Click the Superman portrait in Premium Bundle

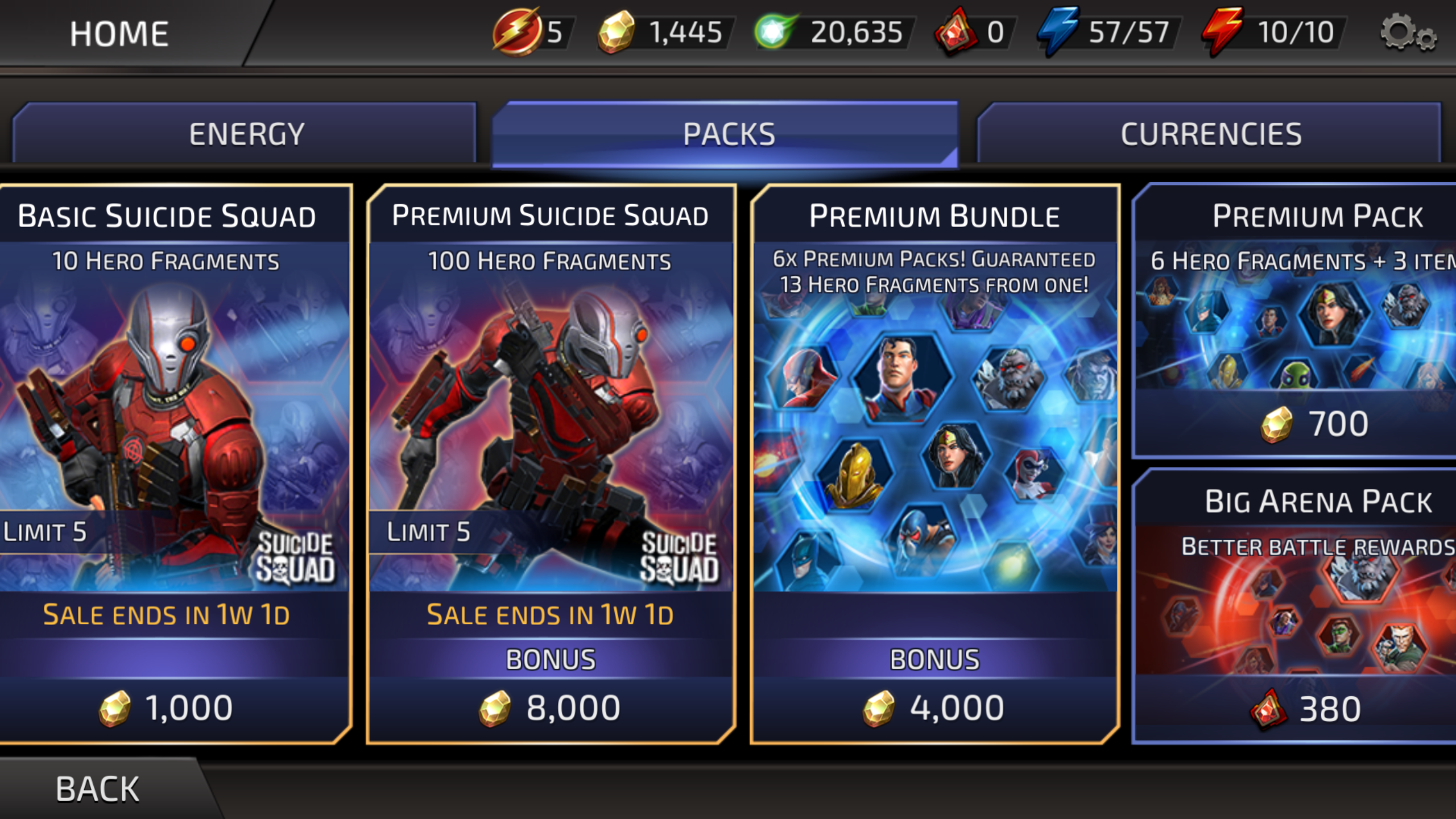tap(903, 378)
